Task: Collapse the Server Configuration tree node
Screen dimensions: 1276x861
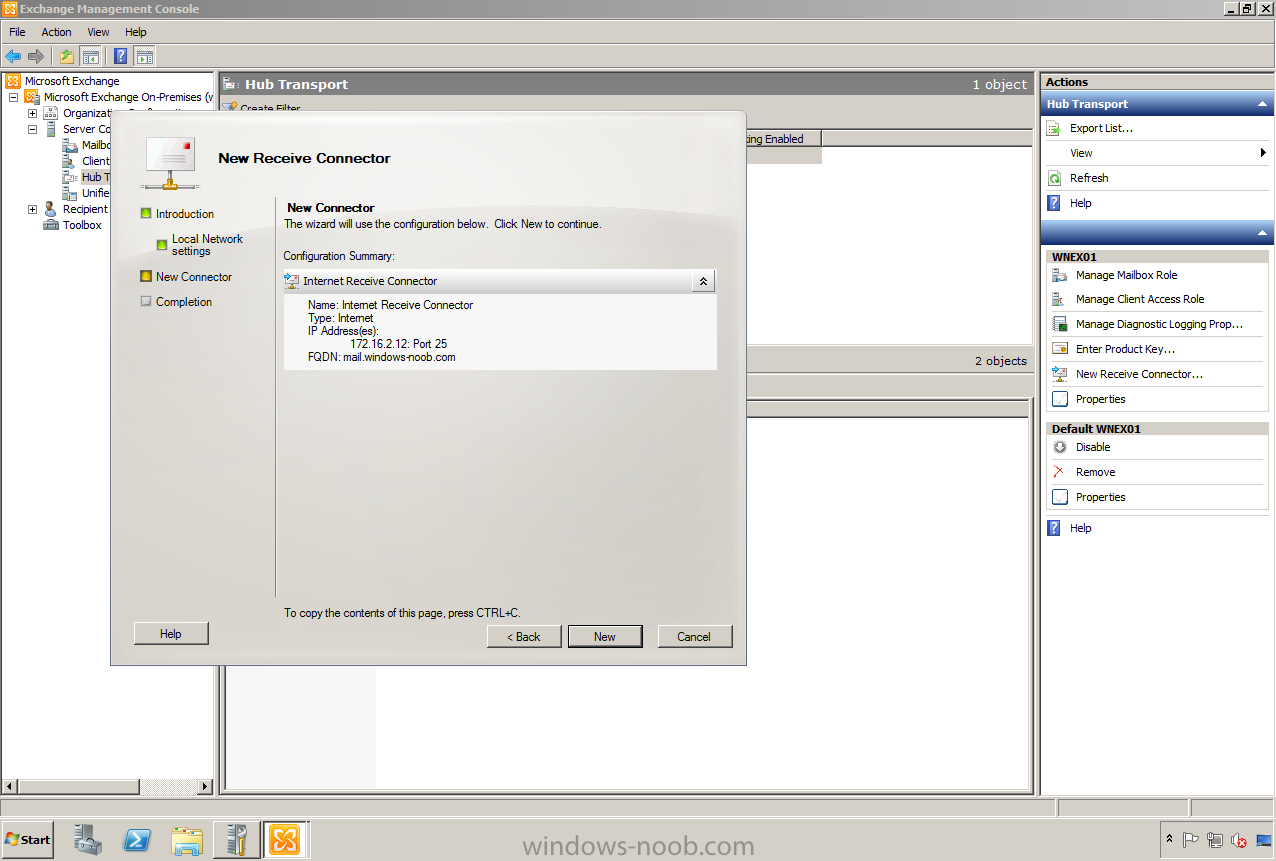Action: coord(32,129)
